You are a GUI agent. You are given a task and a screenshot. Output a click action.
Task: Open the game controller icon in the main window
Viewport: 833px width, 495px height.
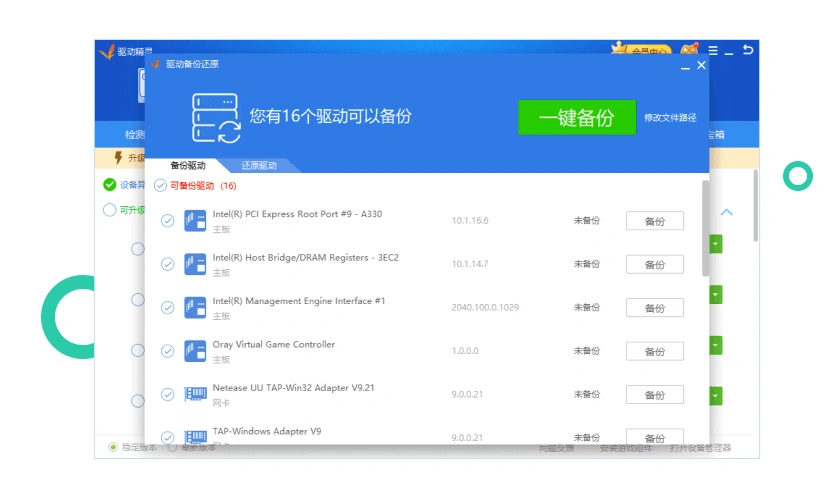pyautogui.click(x=690, y=49)
